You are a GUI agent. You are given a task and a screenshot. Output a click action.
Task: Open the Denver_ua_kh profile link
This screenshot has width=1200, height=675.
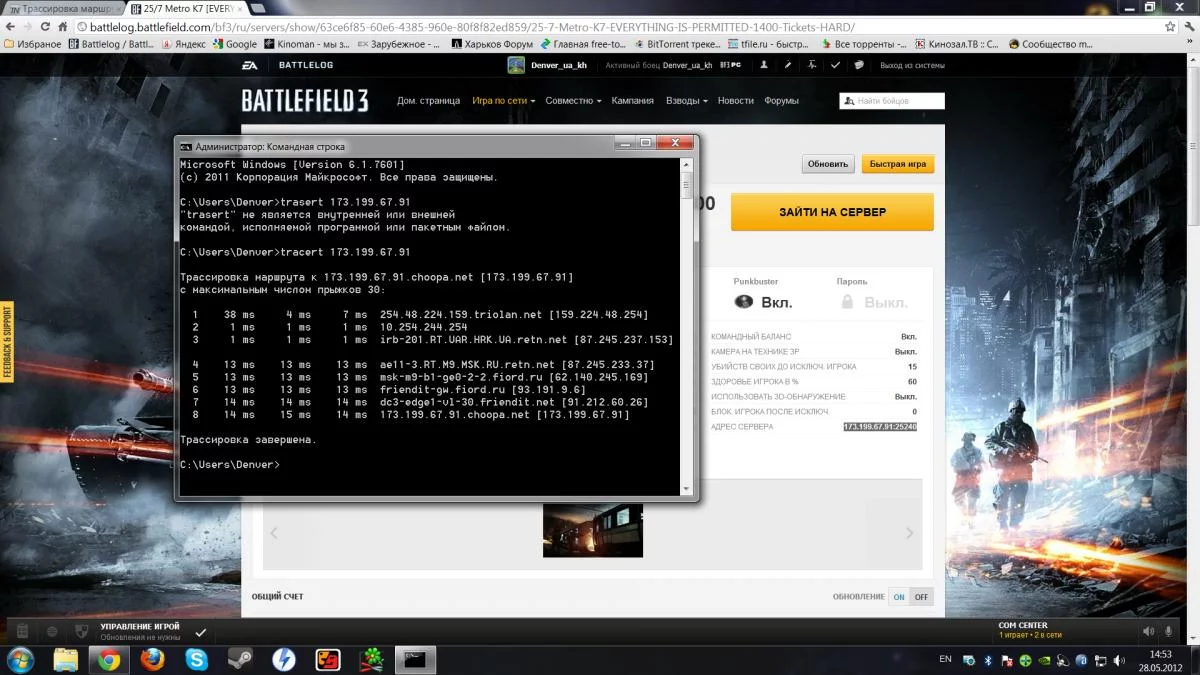coord(560,65)
